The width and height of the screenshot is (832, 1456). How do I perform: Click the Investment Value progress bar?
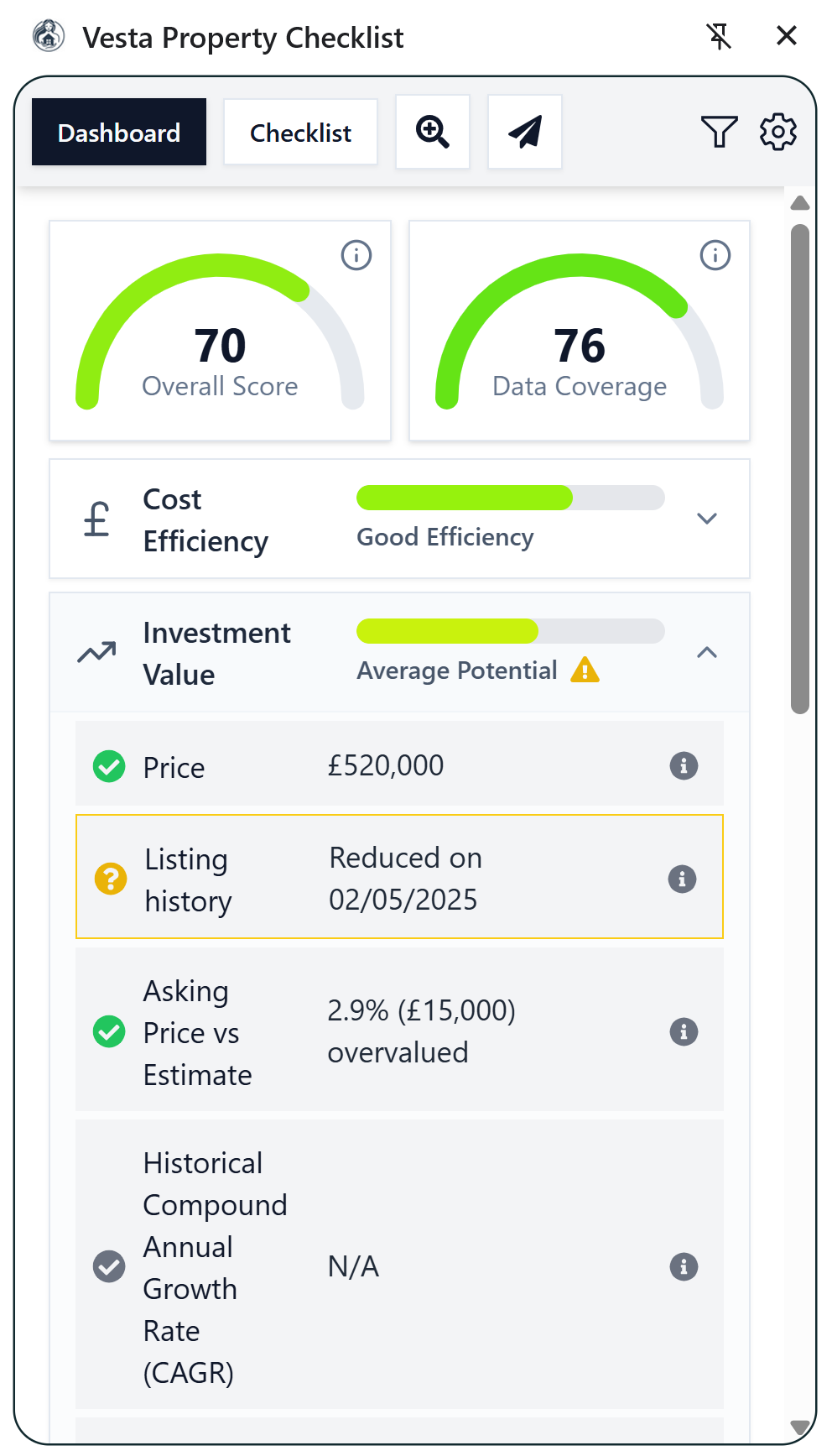click(x=510, y=631)
